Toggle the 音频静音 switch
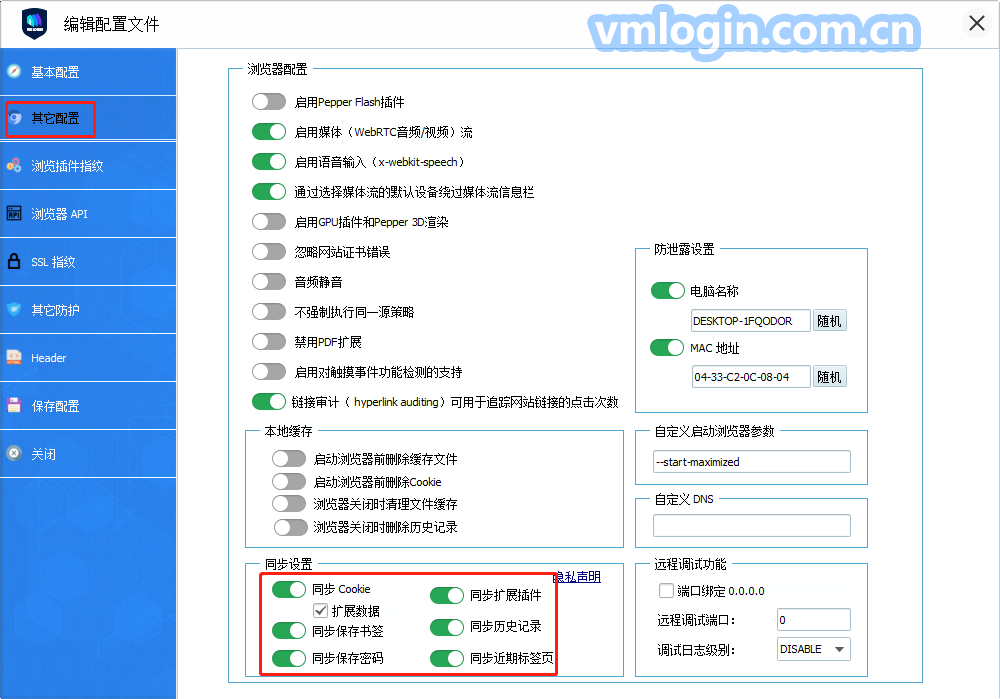 (x=269, y=282)
